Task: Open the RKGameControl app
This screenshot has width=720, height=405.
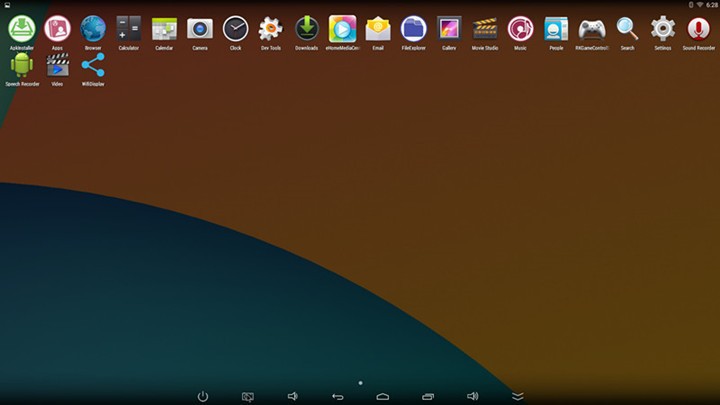Action: click(591, 30)
